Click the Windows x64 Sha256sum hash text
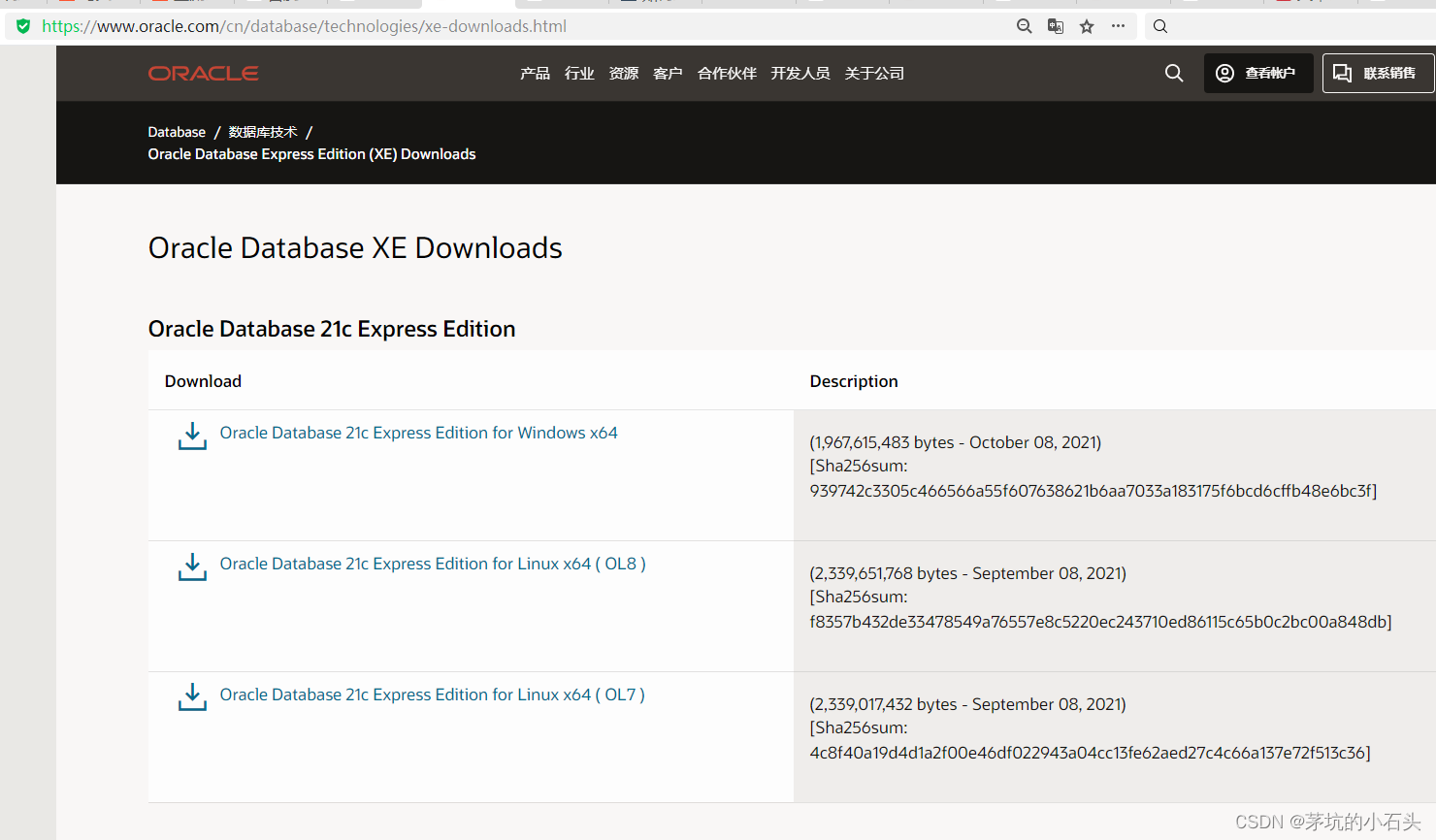 tap(1093, 491)
